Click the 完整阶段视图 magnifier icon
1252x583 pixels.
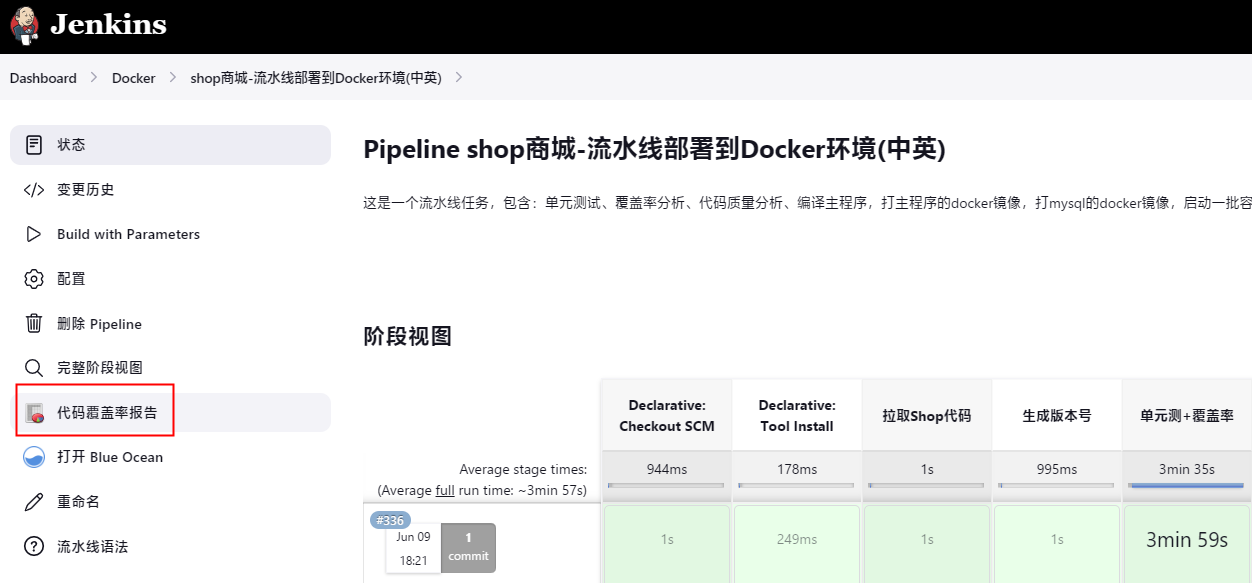click(x=34, y=368)
